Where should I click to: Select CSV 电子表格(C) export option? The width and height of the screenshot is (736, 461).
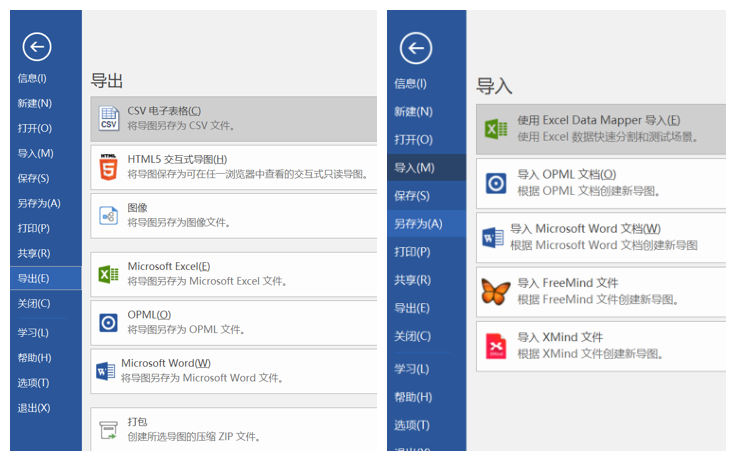click(233, 119)
